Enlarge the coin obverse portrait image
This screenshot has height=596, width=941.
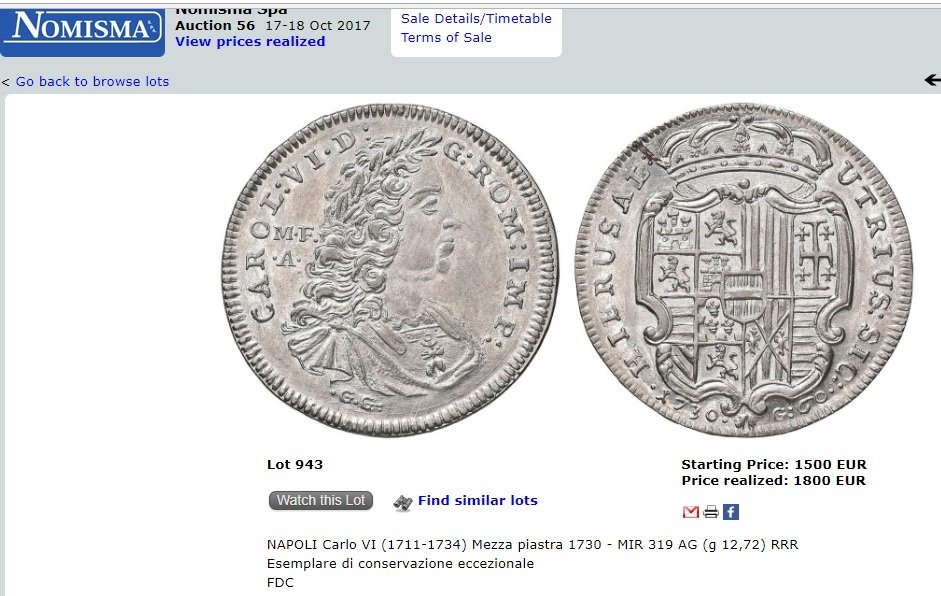pos(390,270)
